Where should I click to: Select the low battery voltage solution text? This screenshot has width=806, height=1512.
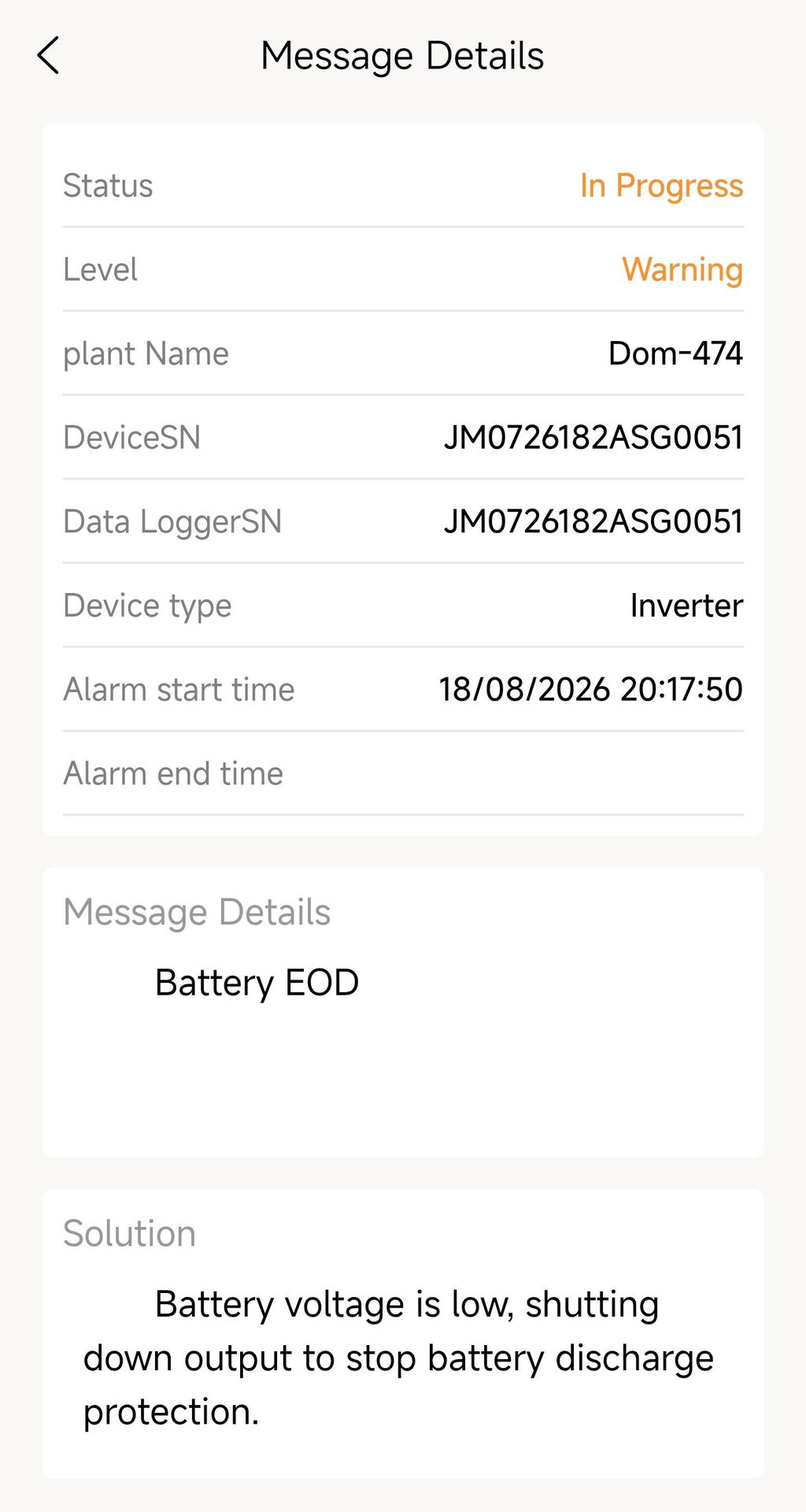pos(398,1358)
